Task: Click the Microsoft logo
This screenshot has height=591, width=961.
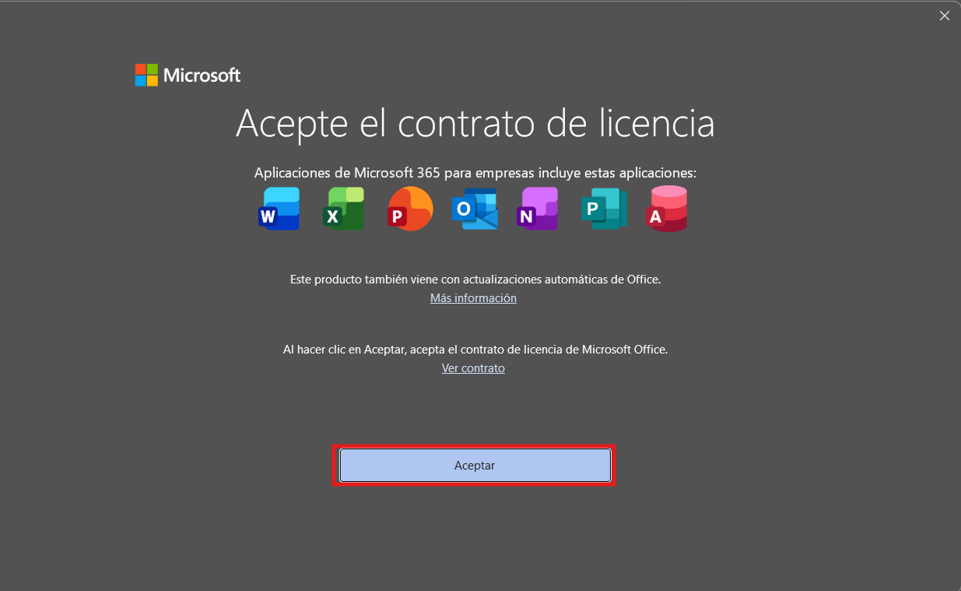Action: pyautogui.click(x=188, y=75)
